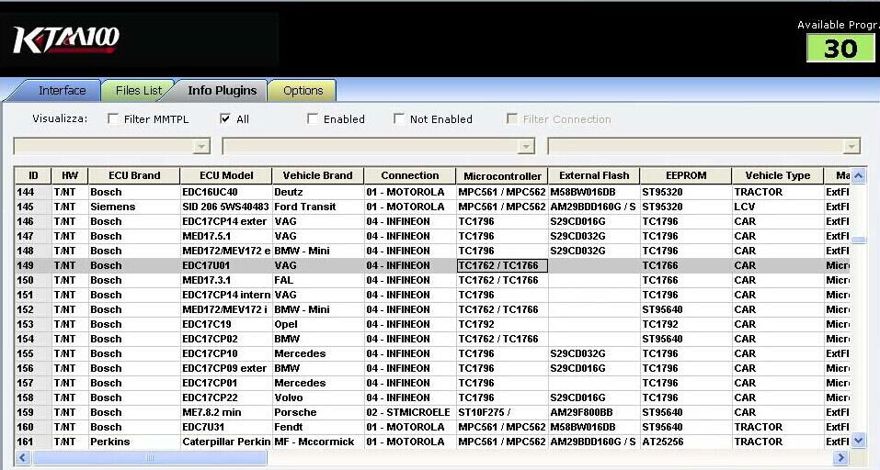Open the Options tab
This screenshot has height=470, width=880.
303,90
